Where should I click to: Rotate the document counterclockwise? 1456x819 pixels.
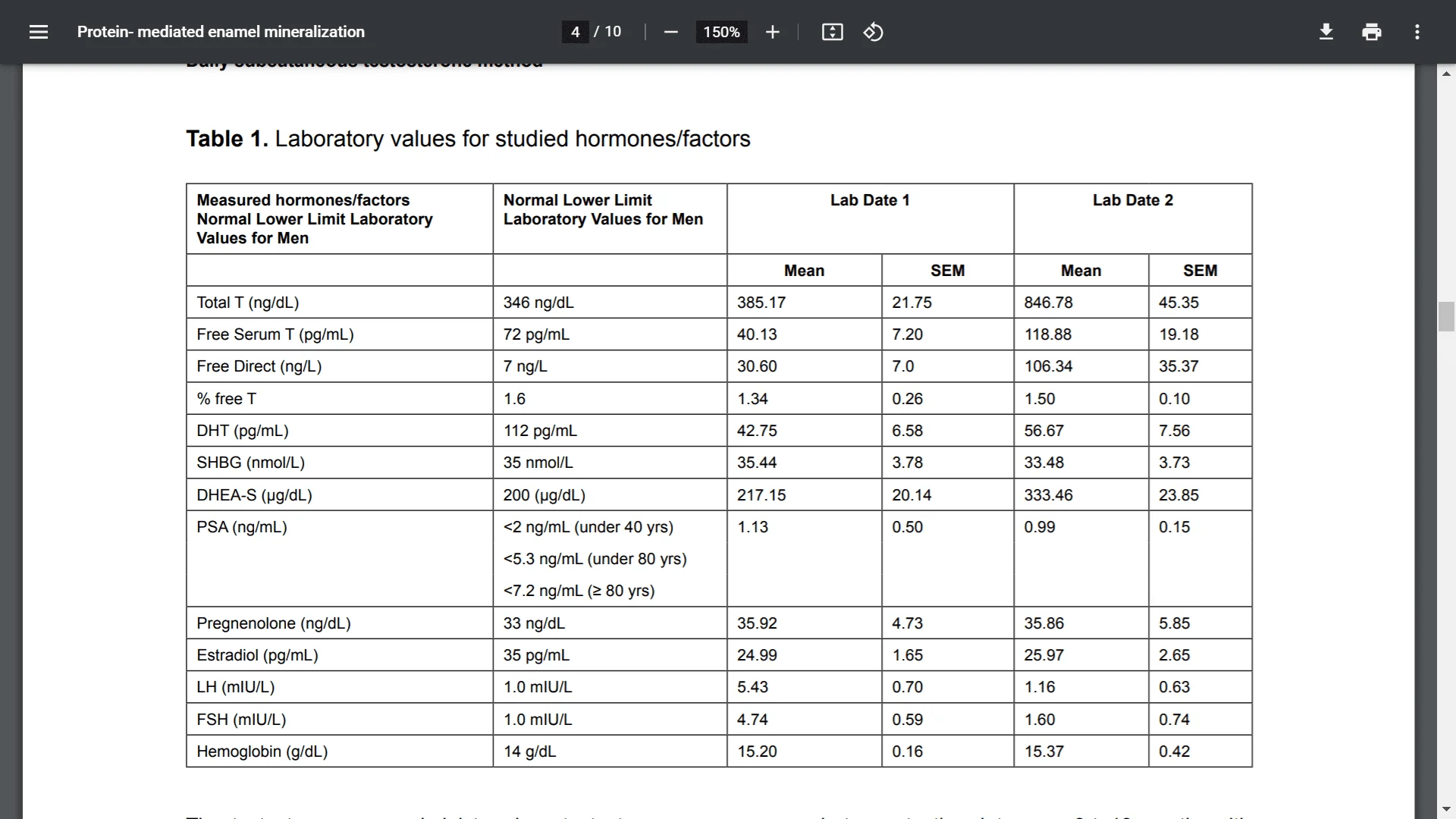(873, 32)
